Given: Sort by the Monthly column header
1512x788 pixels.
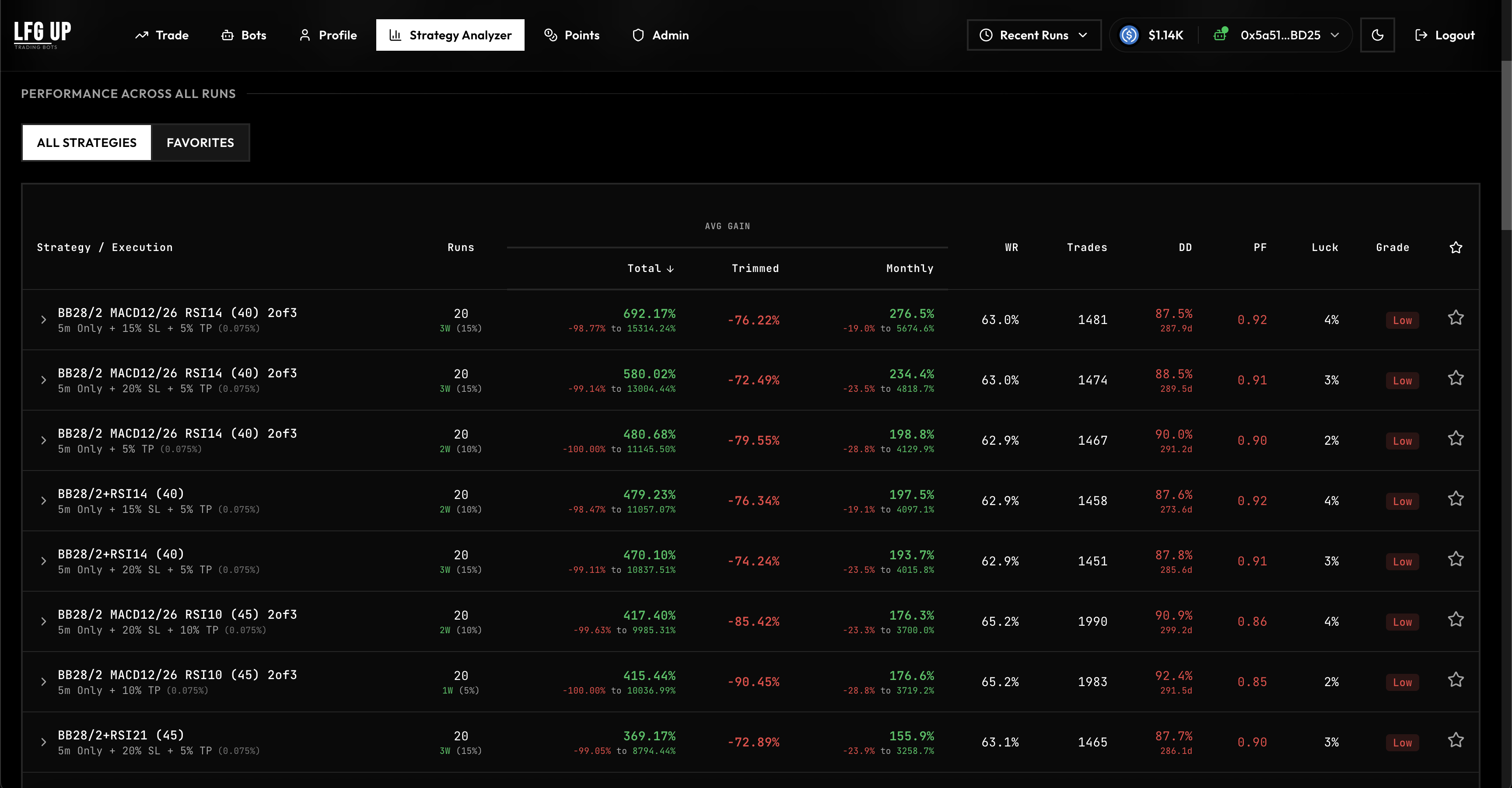Looking at the screenshot, I should coord(909,269).
